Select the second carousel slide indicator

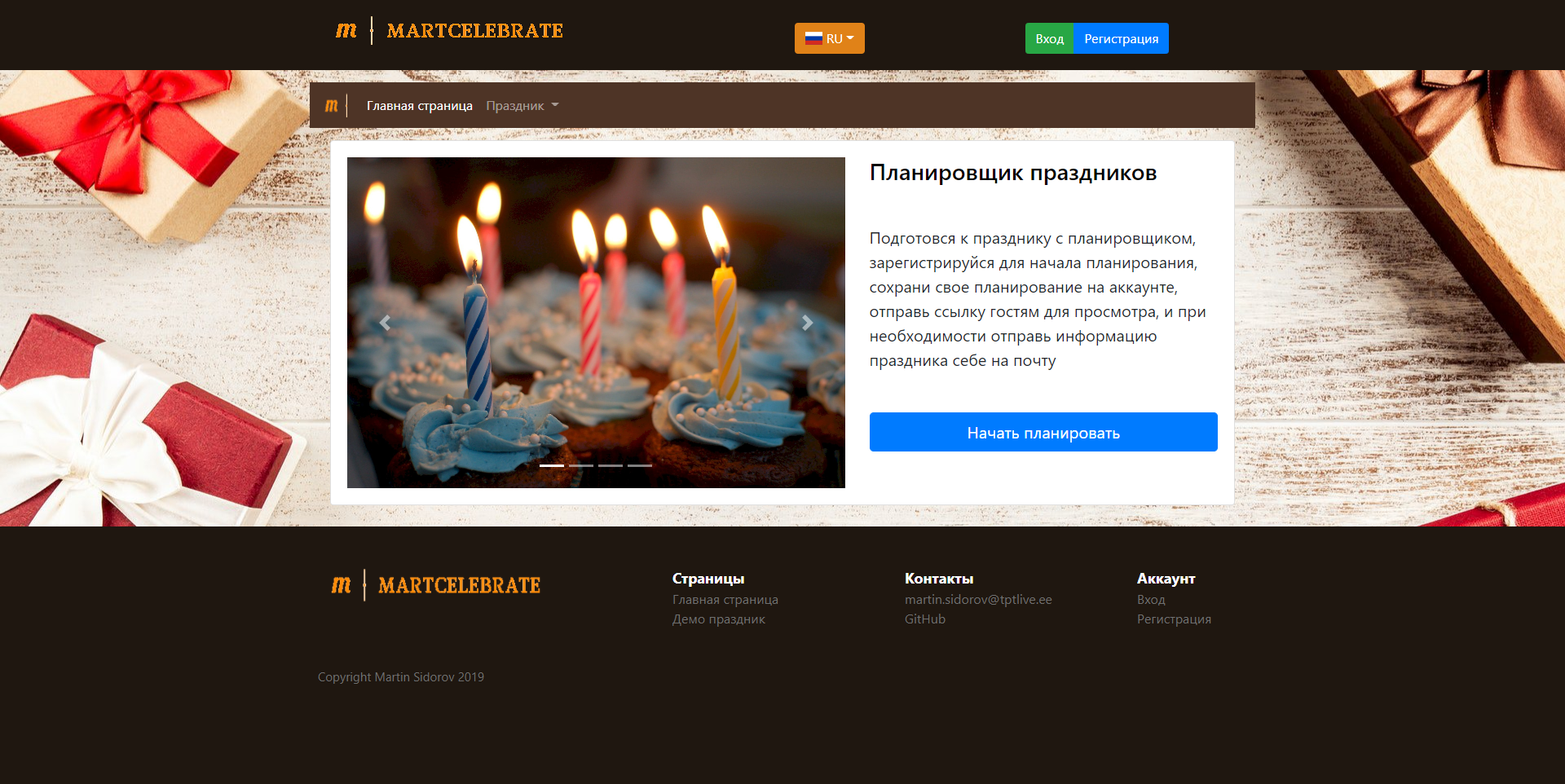[x=581, y=465]
